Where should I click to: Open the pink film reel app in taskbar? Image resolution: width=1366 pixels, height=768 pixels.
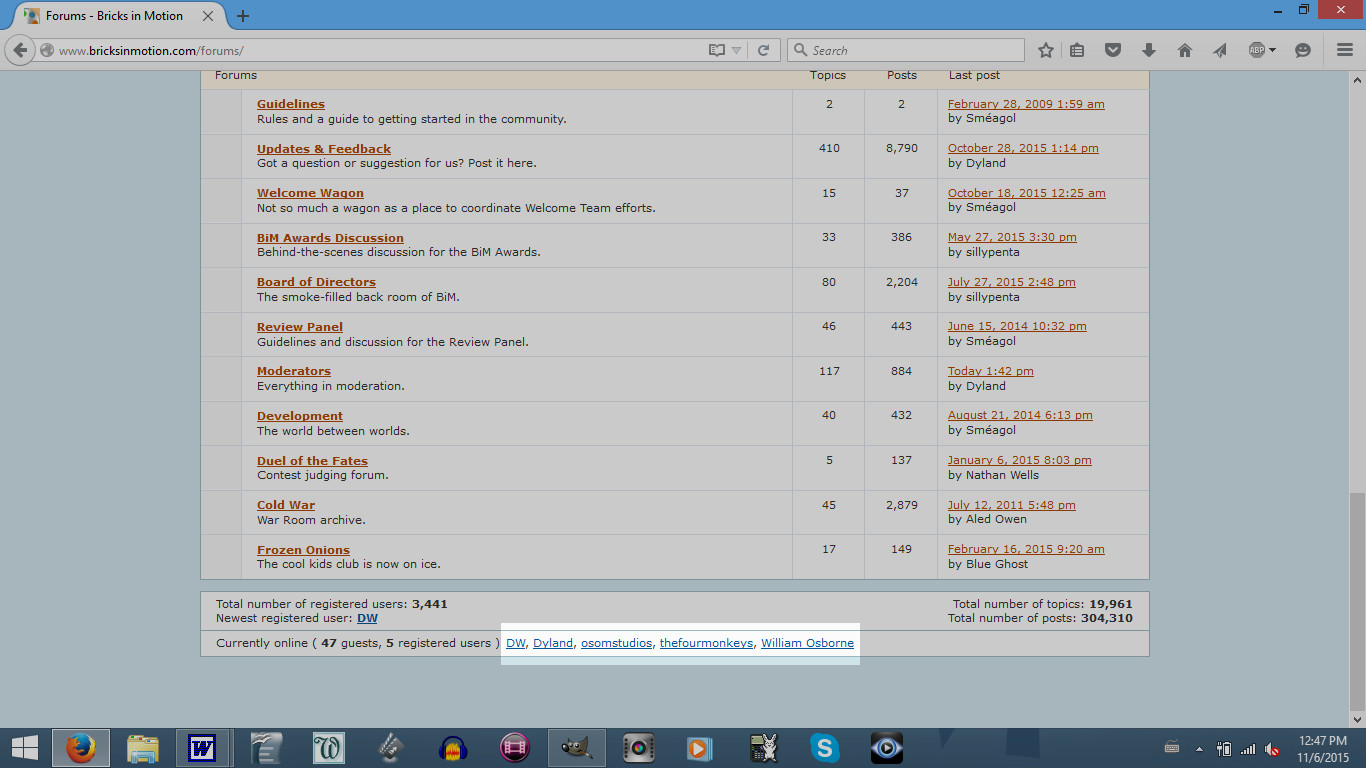(x=515, y=748)
